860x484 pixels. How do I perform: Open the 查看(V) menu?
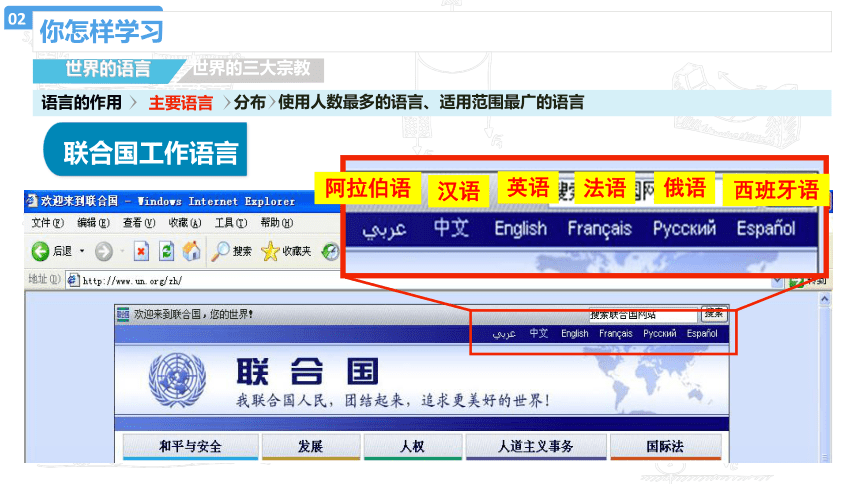(x=139, y=223)
